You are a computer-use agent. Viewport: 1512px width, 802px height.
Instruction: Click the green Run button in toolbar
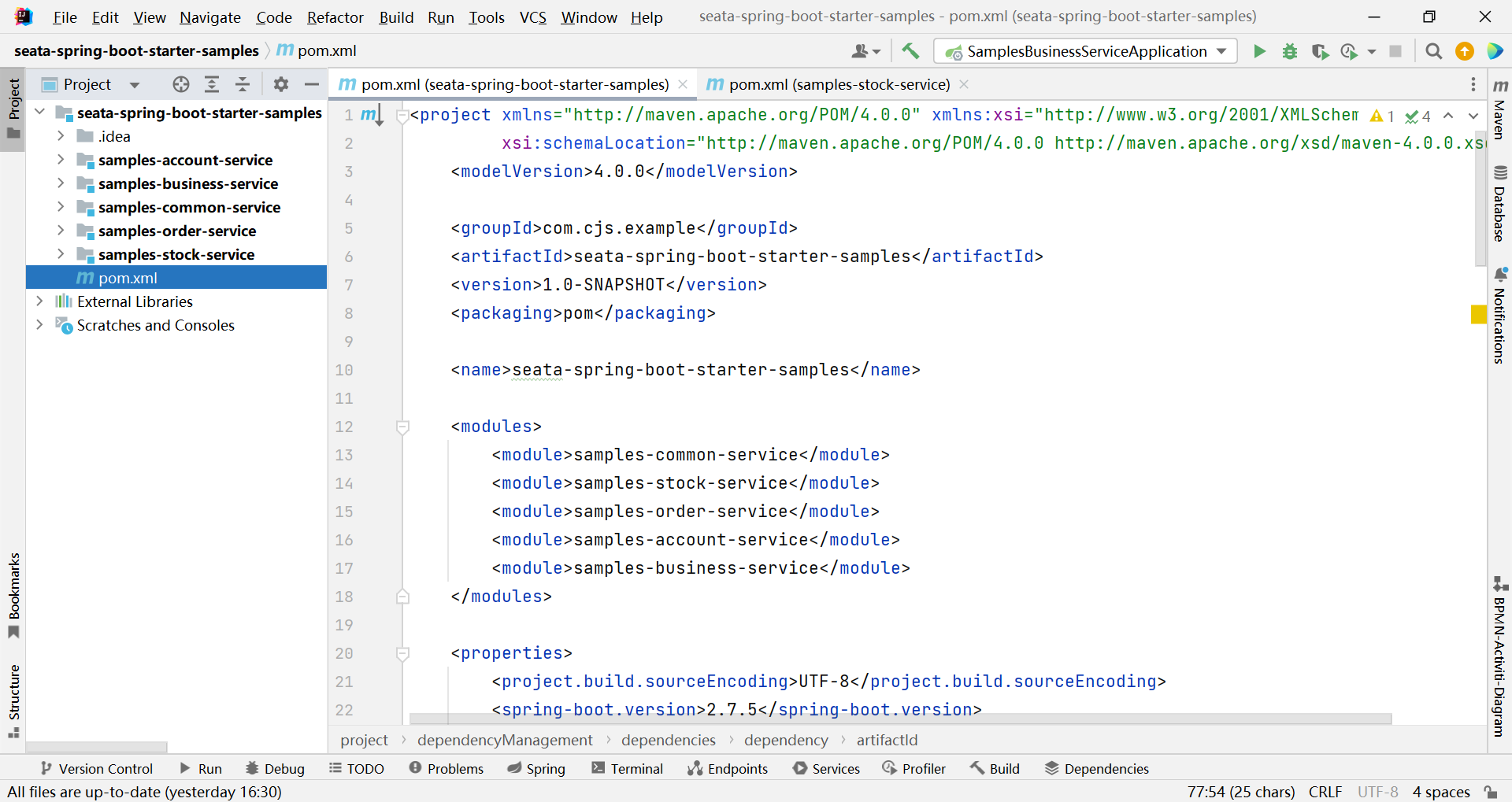[x=1259, y=51]
